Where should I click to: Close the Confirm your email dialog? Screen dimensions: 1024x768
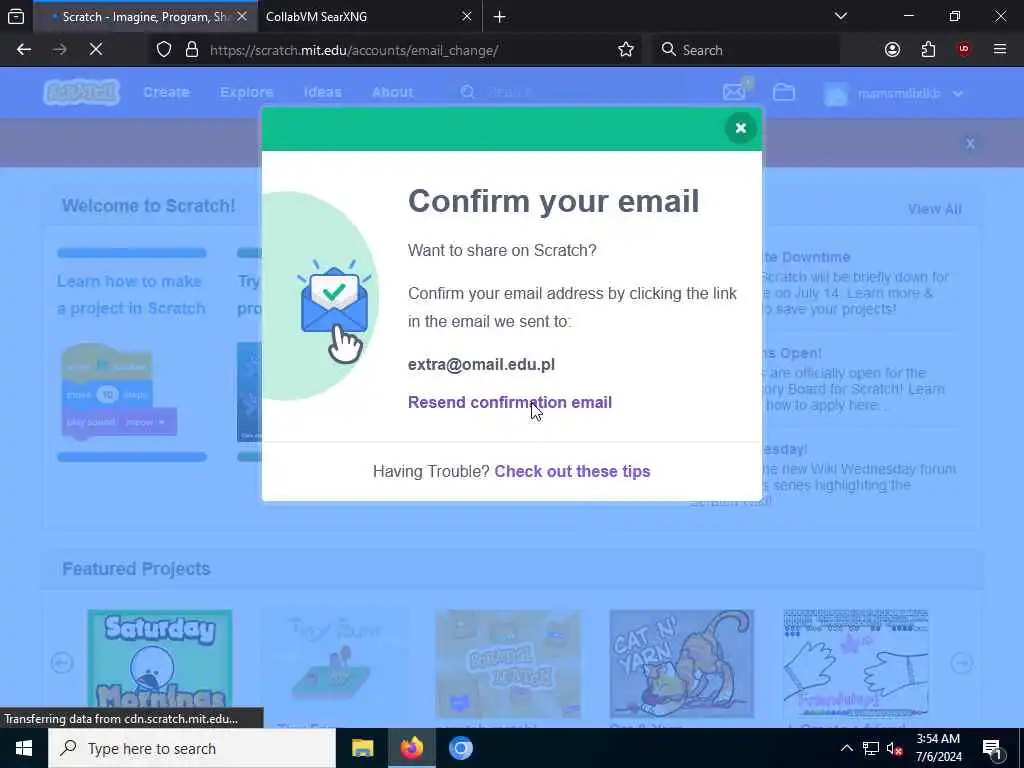[741, 128]
